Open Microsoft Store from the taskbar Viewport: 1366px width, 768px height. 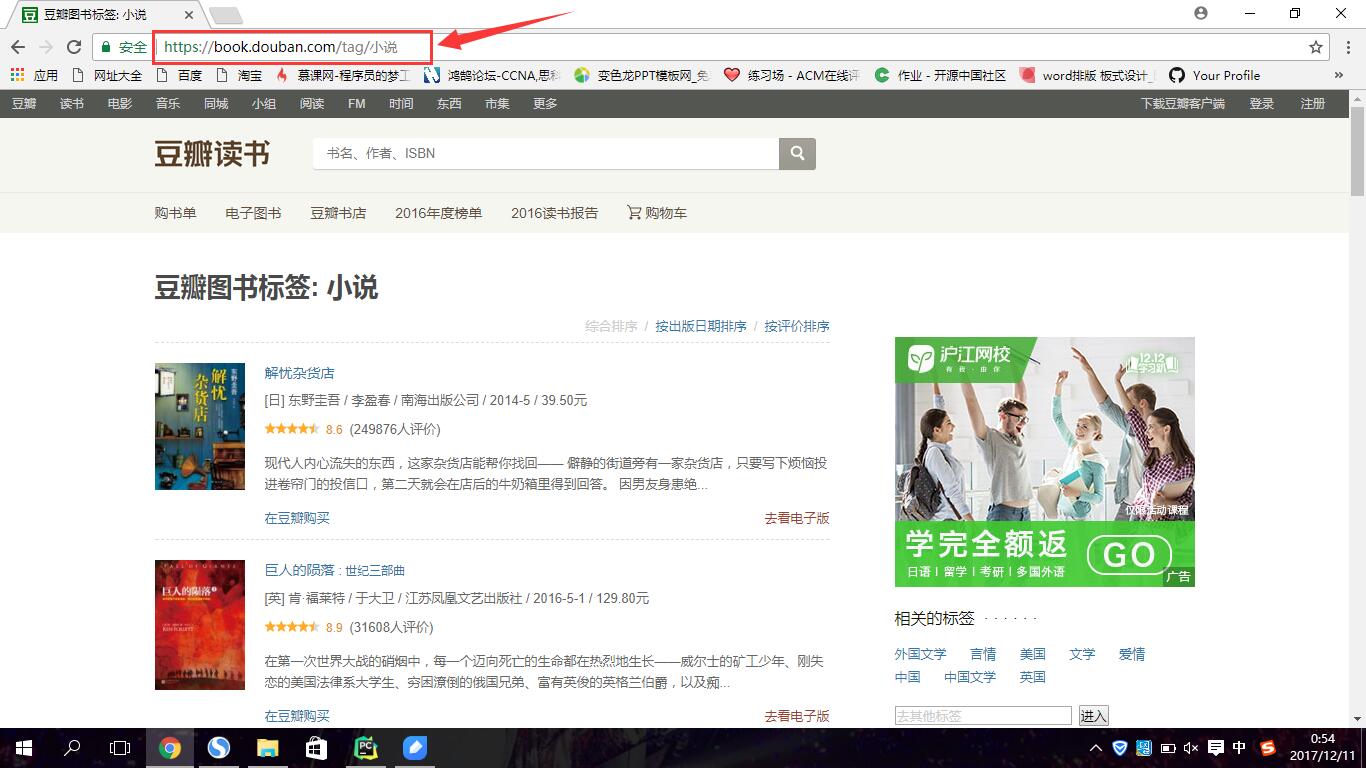coord(316,748)
